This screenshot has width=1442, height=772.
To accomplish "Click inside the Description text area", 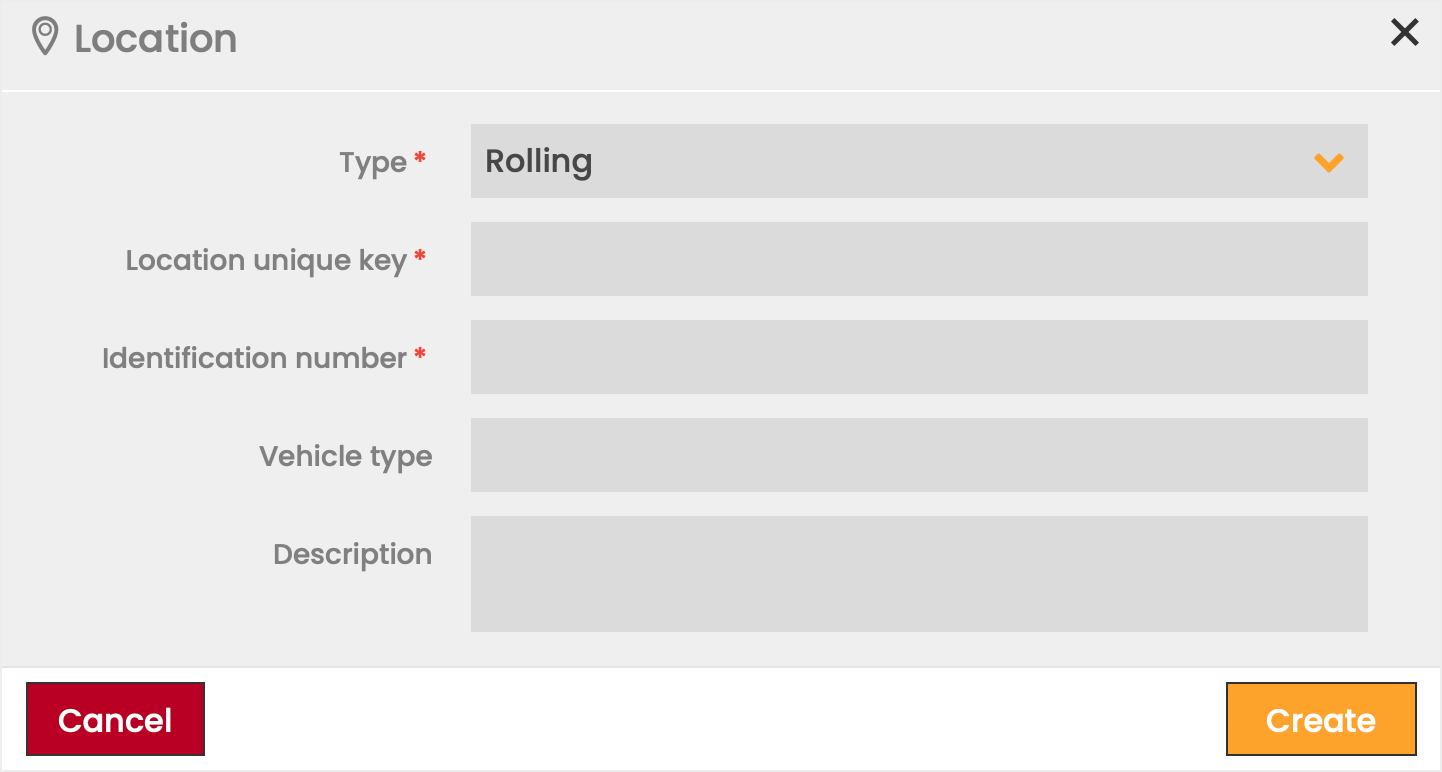I will point(918,573).
